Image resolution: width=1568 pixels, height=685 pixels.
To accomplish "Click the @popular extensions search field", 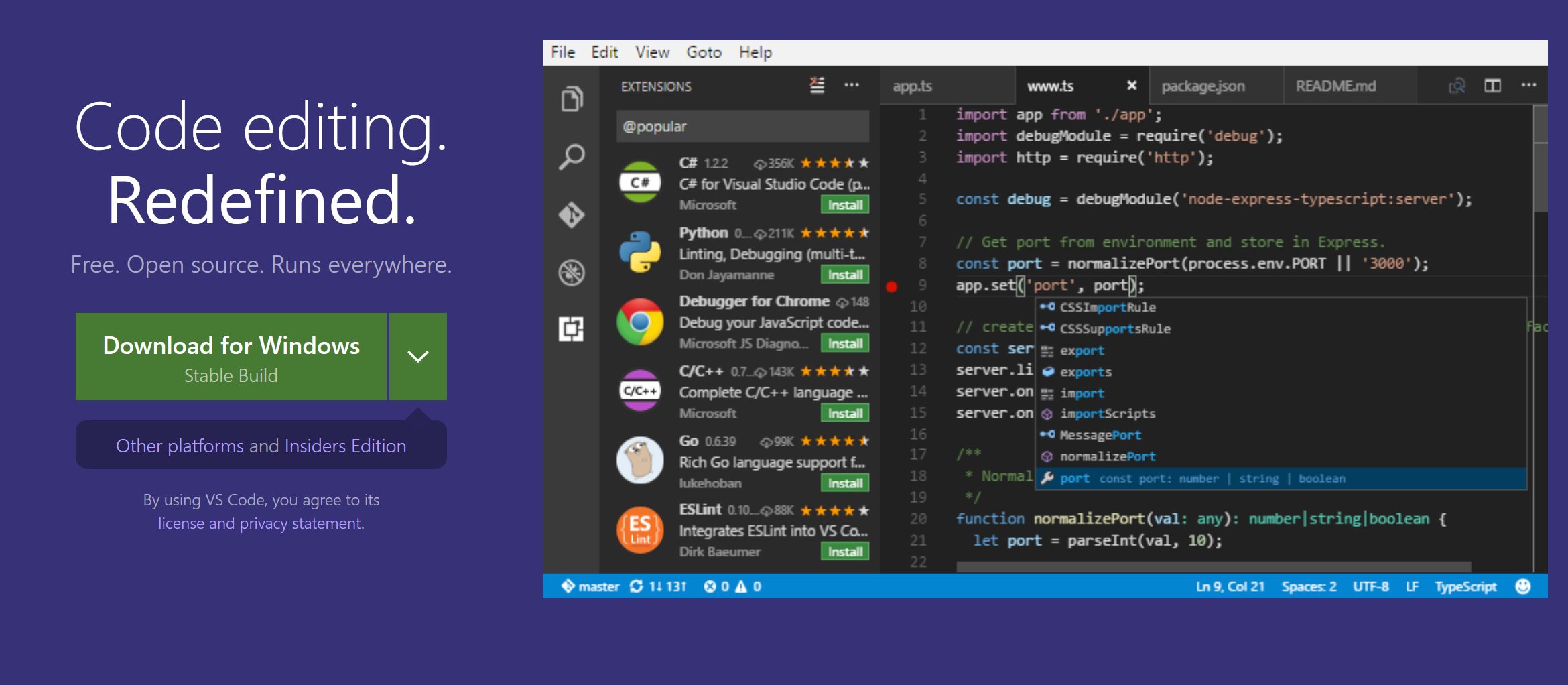I will 742,127.
